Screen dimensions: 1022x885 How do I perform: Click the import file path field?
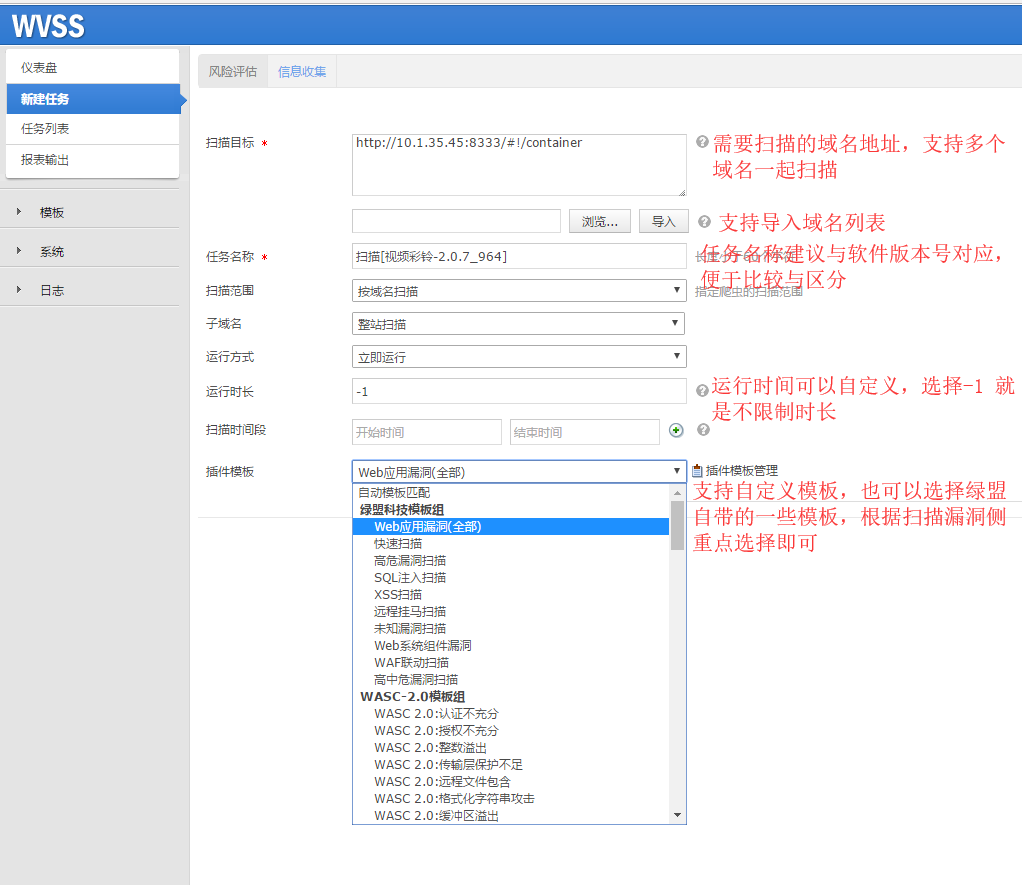click(x=456, y=222)
